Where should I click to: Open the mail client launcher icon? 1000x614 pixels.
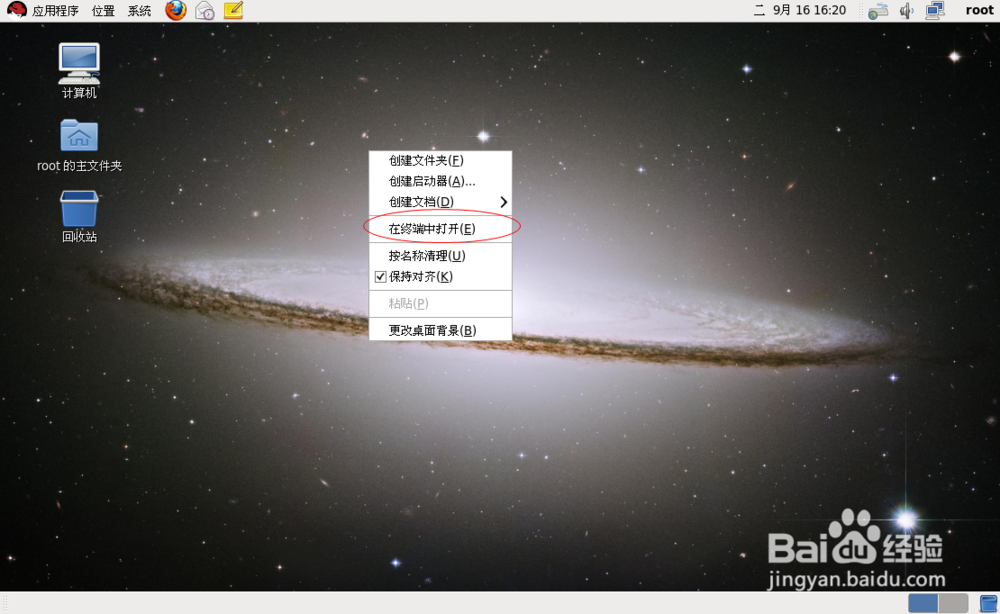(205, 10)
